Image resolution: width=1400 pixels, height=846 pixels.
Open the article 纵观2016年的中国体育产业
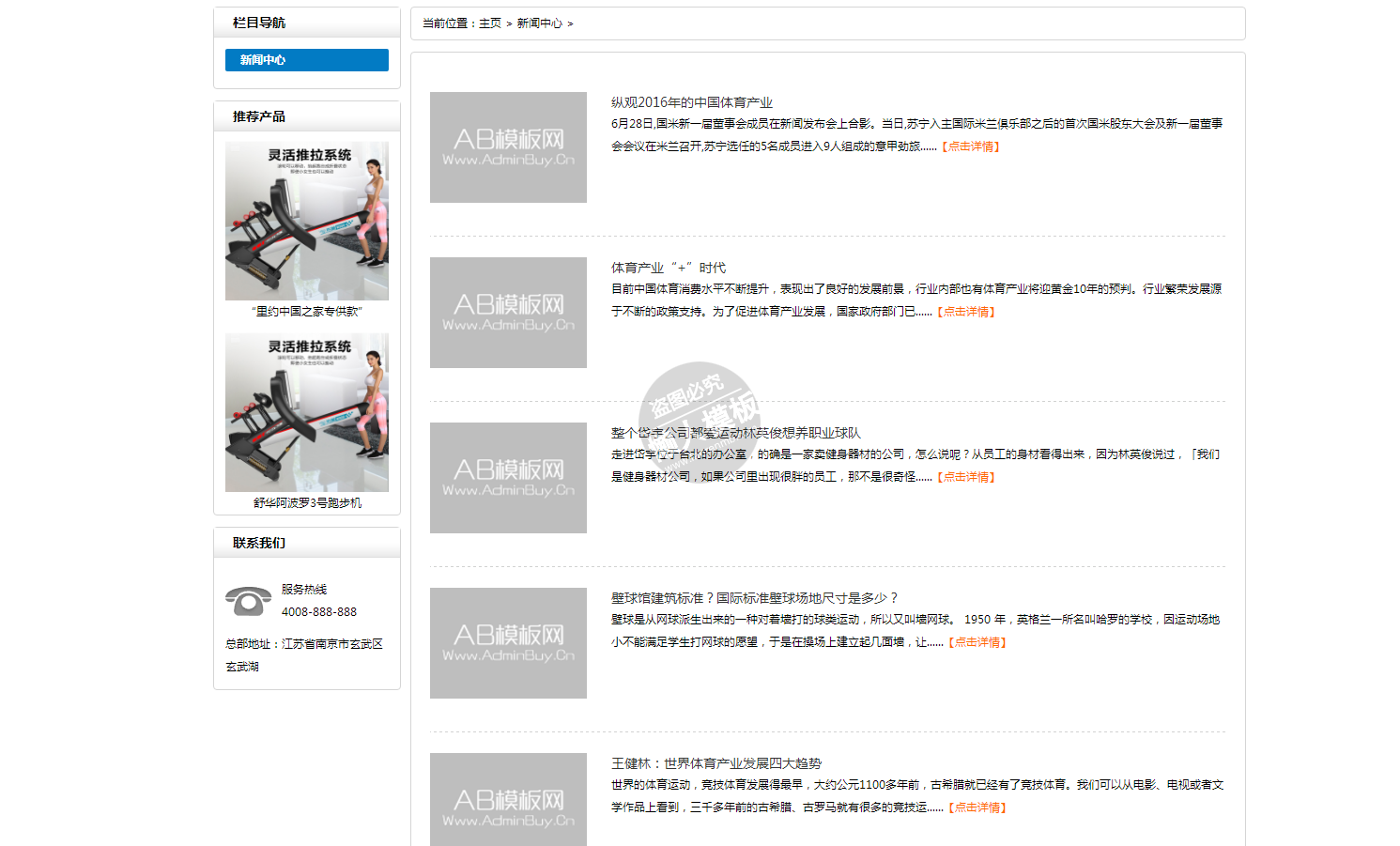coord(692,102)
